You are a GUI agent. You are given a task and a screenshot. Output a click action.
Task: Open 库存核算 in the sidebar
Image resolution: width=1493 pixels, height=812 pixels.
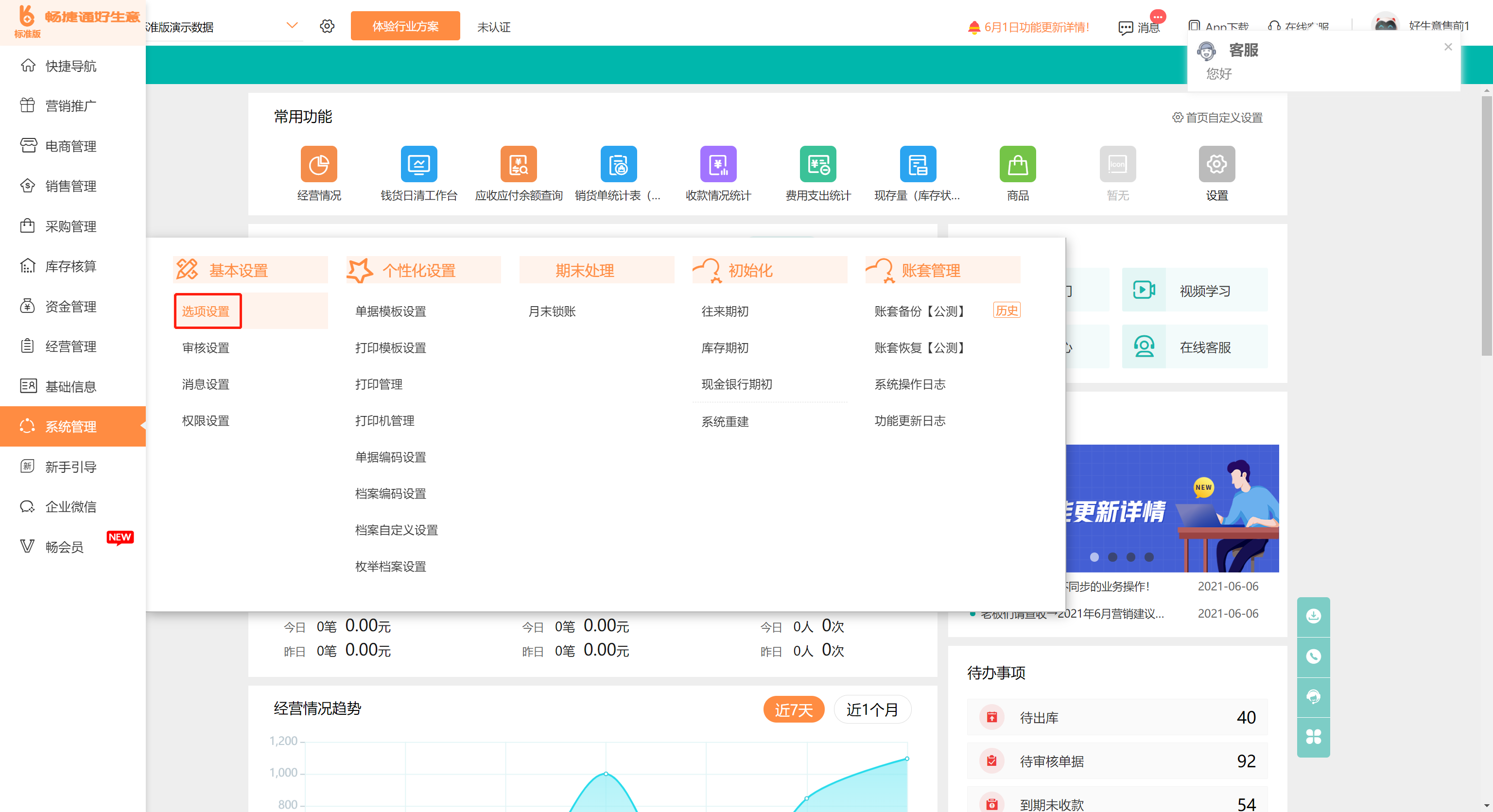(x=72, y=266)
